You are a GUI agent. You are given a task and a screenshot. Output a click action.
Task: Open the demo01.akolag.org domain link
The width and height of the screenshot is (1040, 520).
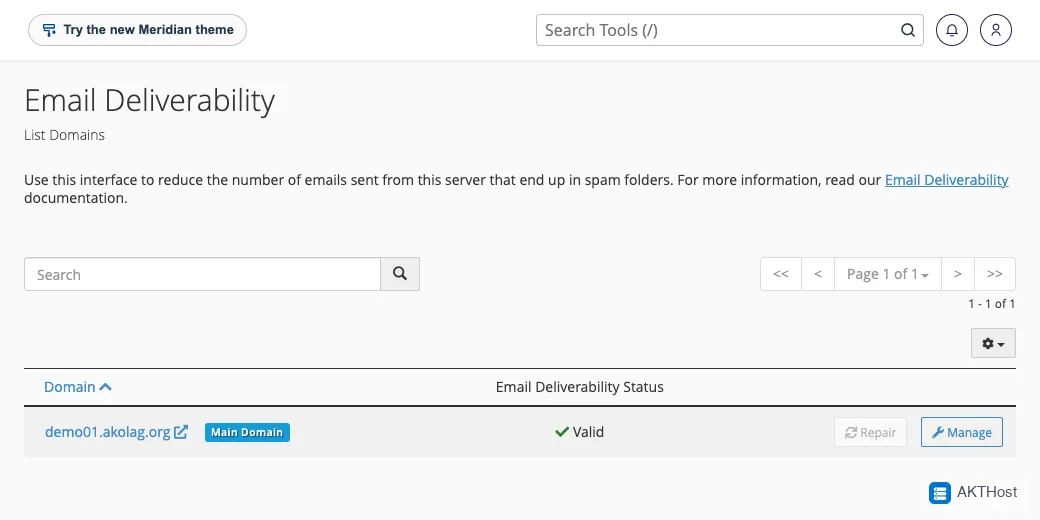point(107,432)
